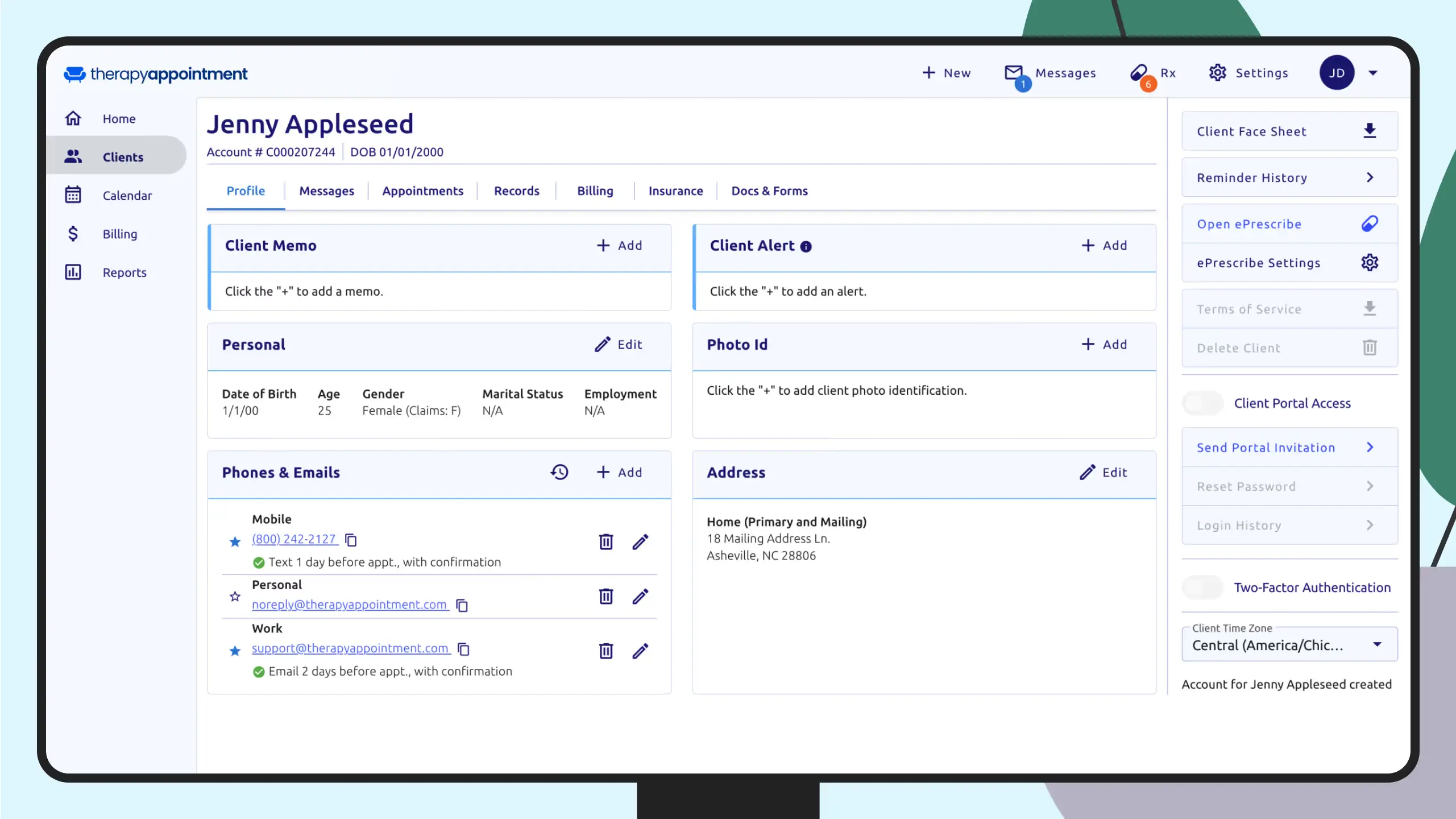Open the Rx prescriptions icon
1456x819 pixels.
click(1138, 73)
